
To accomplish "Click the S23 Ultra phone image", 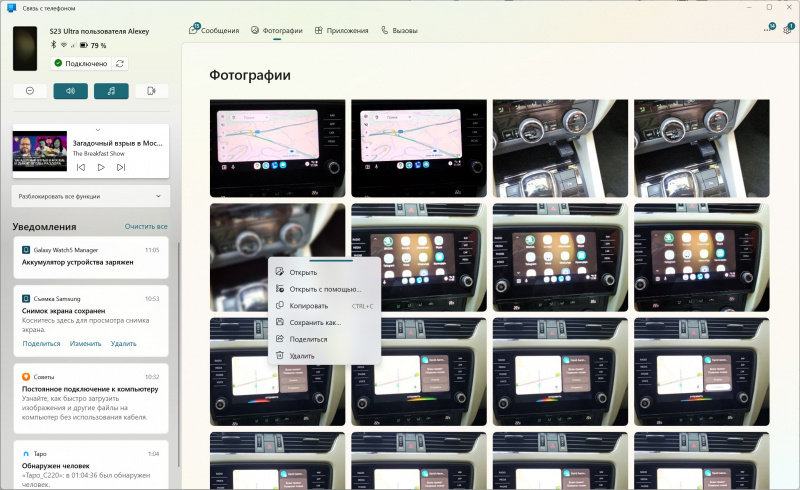I will pyautogui.click(x=25, y=49).
